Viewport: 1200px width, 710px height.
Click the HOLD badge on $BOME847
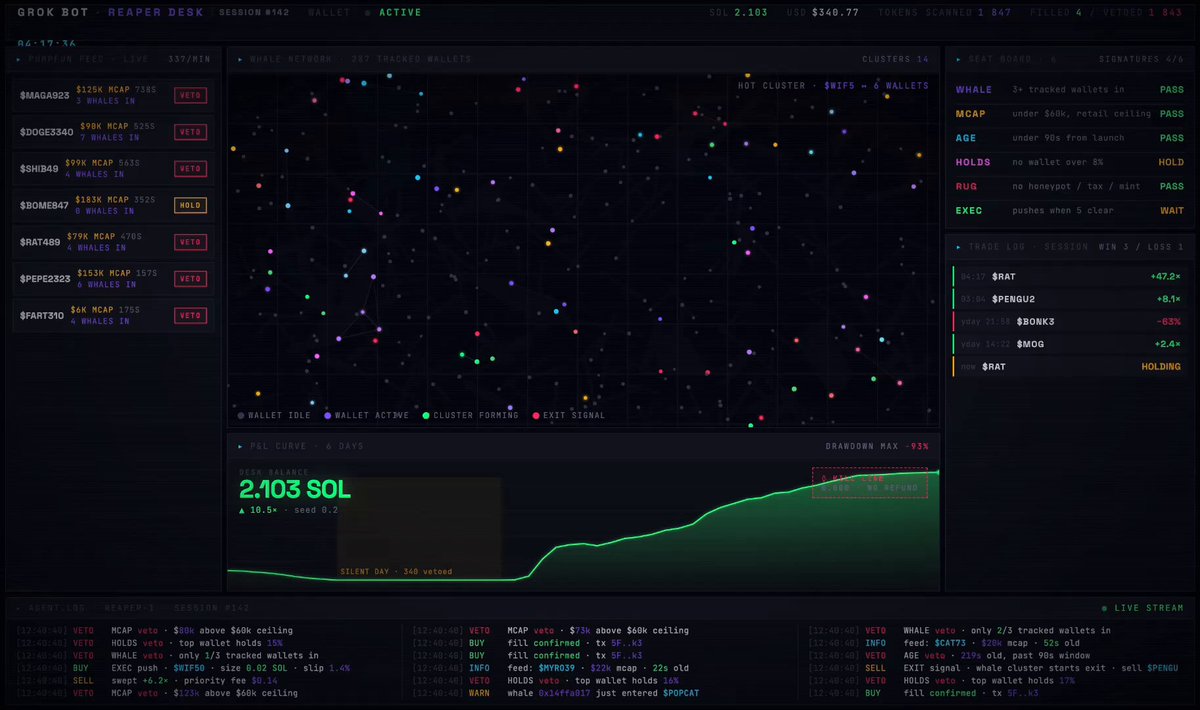(190, 206)
